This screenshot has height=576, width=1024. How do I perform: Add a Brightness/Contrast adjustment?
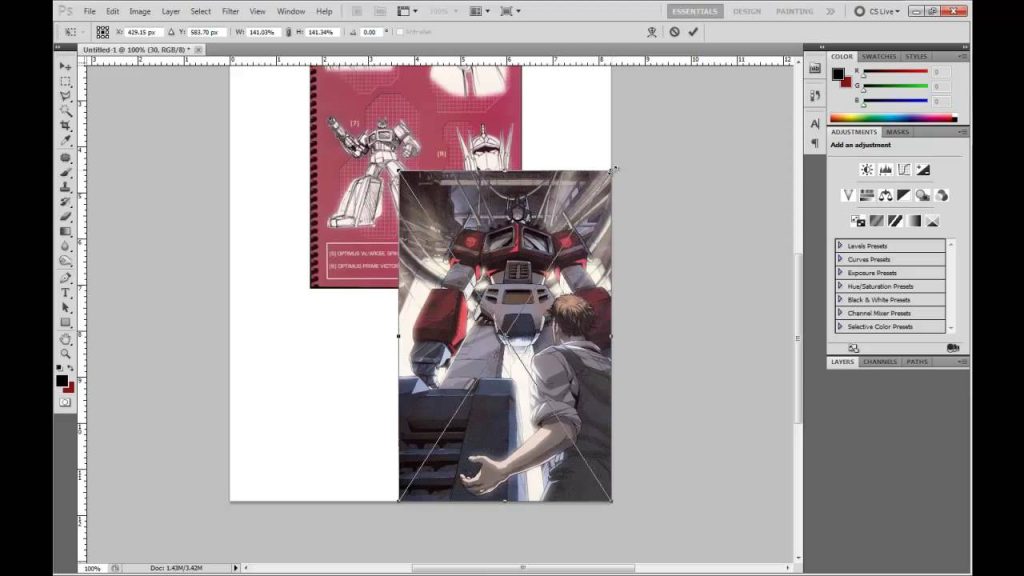(867, 170)
